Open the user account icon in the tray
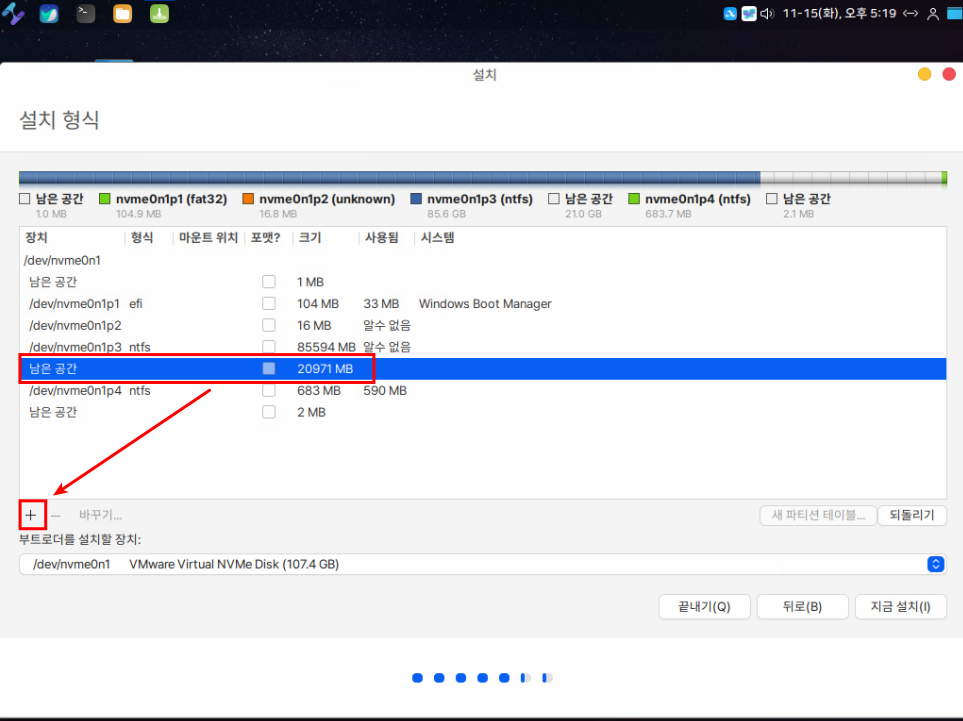Image resolution: width=963 pixels, height=721 pixels. pyautogui.click(x=933, y=14)
